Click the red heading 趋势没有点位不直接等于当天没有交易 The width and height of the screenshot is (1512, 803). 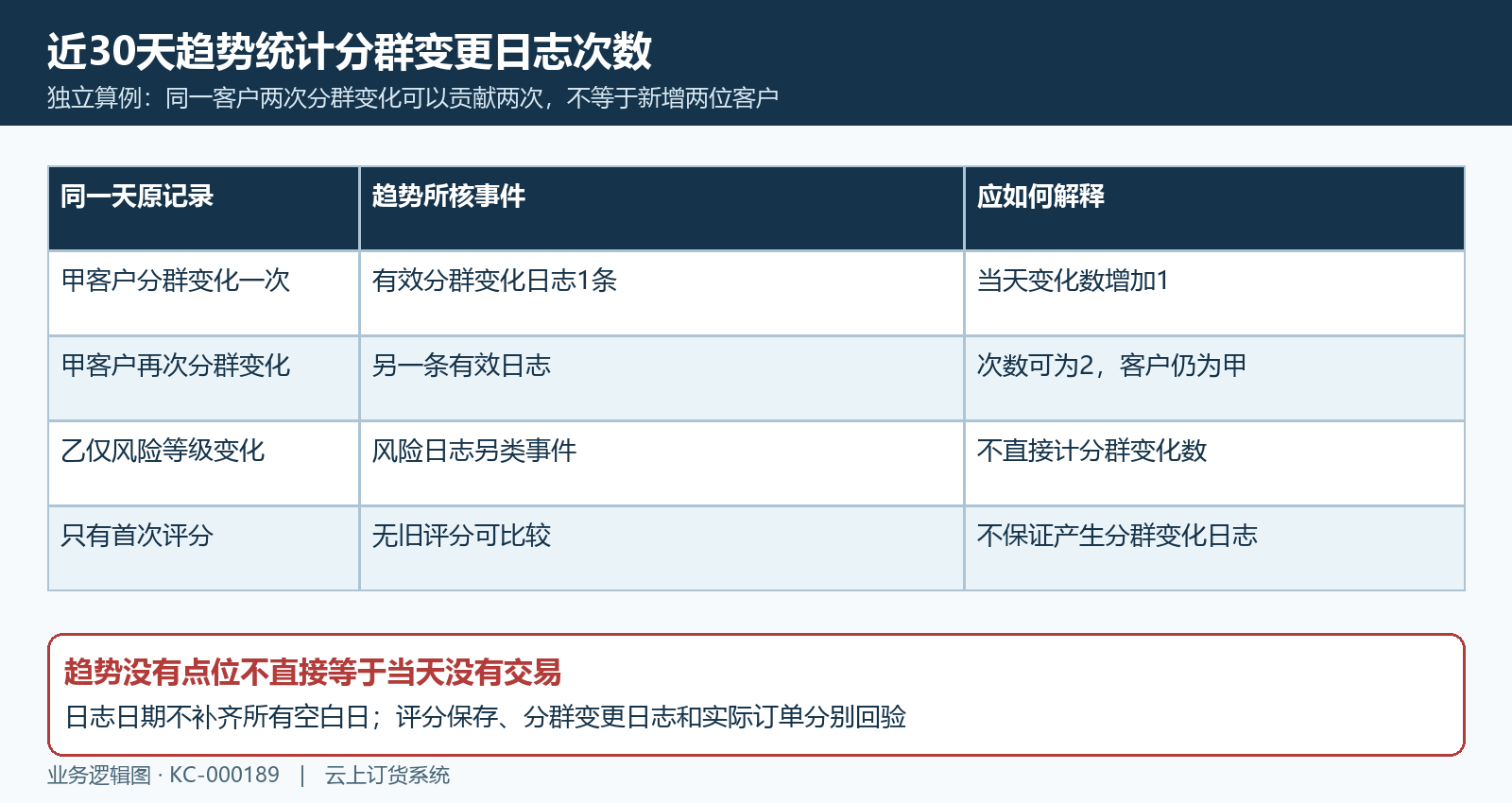[313, 673]
